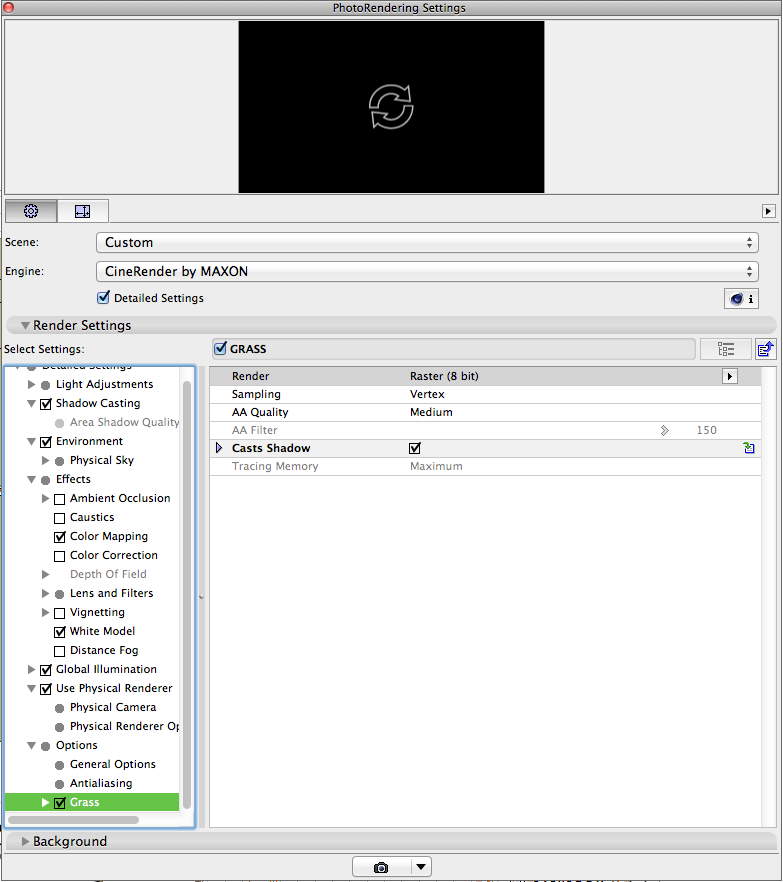Image resolution: width=783 pixels, height=882 pixels.
Task: Click the Raster (8 bit) value
Action: tap(444, 376)
